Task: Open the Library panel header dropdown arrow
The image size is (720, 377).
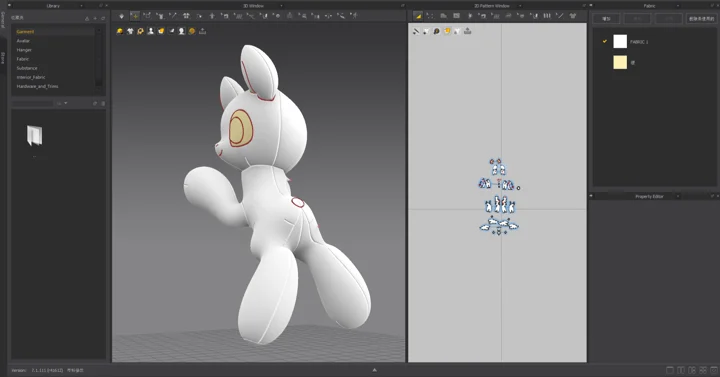Action: (x=81, y=6)
